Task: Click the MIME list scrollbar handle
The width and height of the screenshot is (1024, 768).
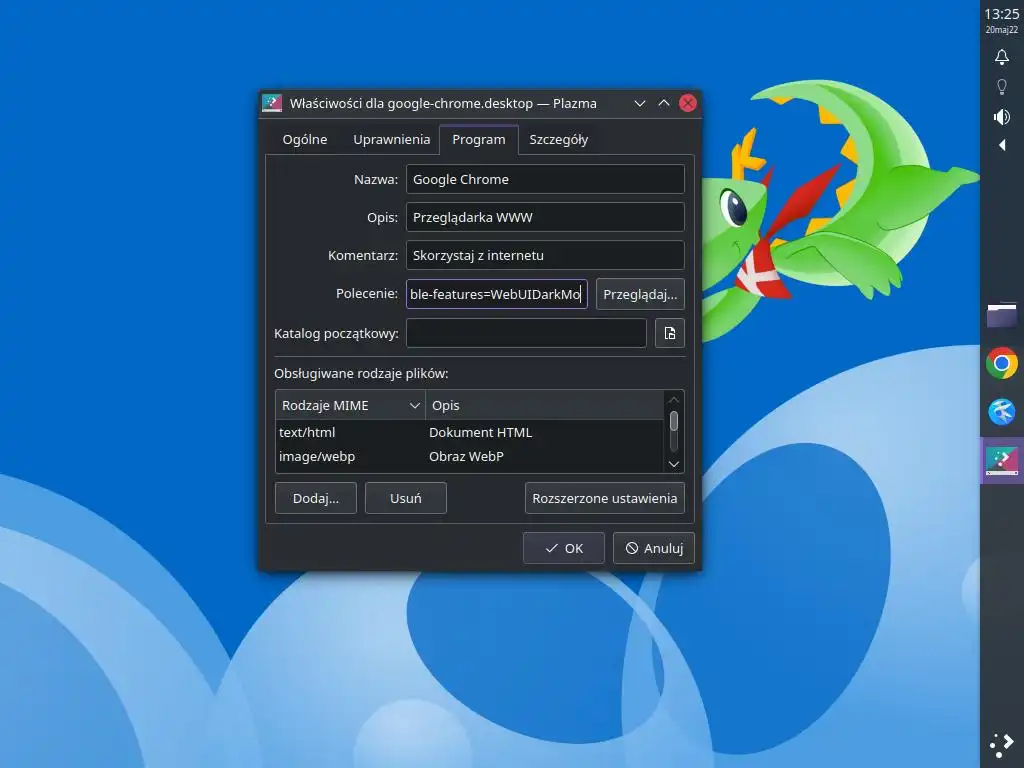Action: click(674, 422)
